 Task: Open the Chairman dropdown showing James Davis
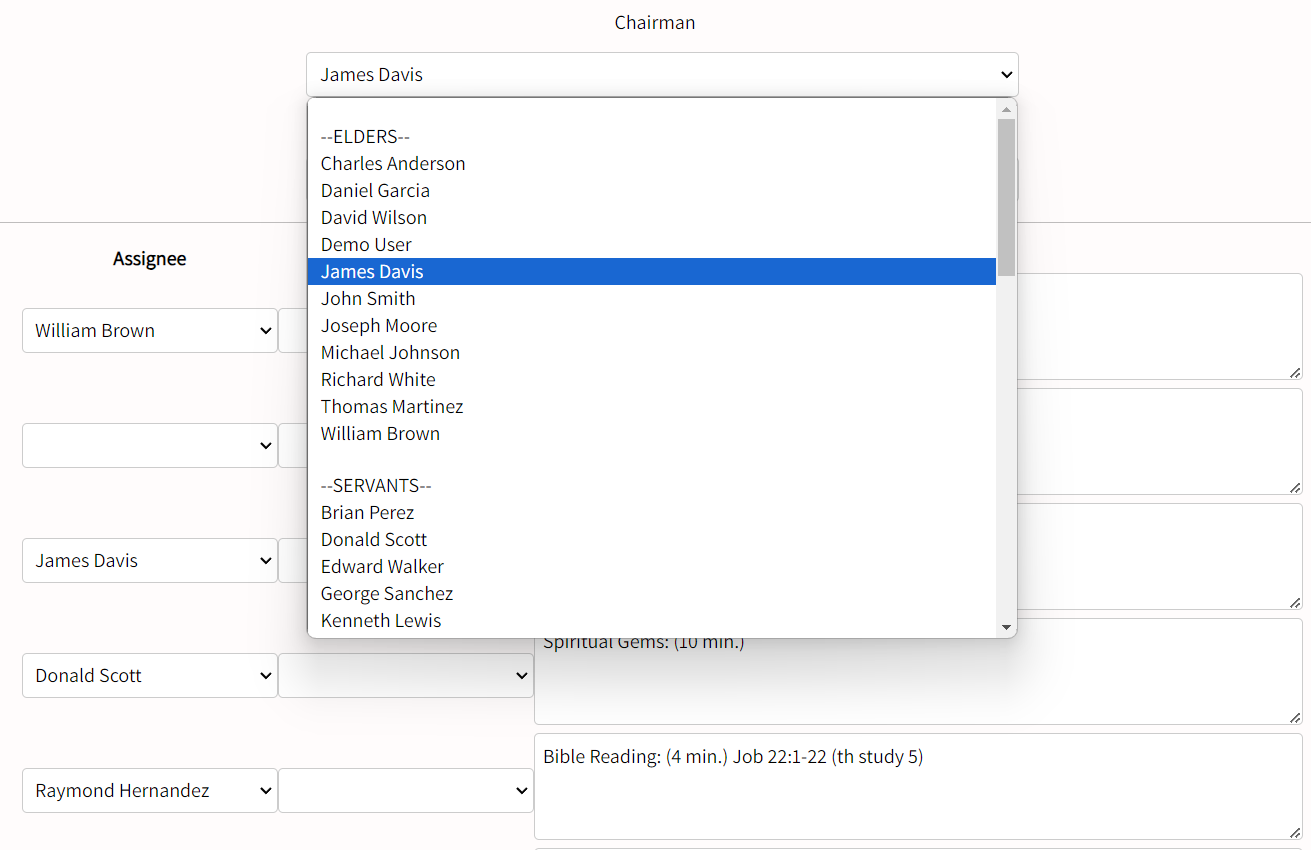pos(662,75)
